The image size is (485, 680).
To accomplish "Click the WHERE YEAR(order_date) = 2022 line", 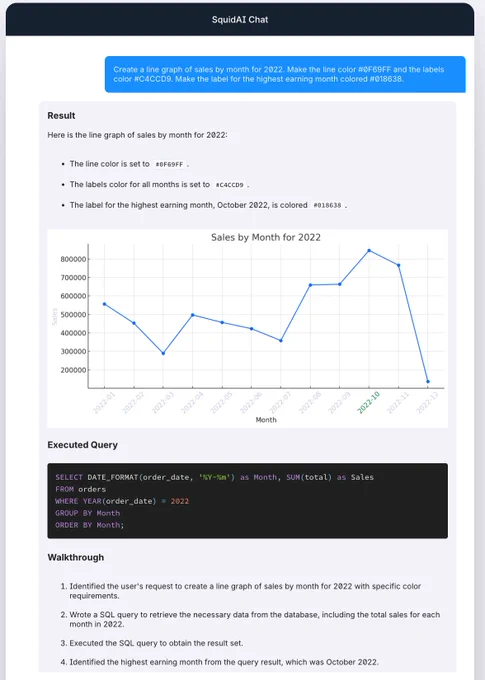I will (x=122, y=501).
